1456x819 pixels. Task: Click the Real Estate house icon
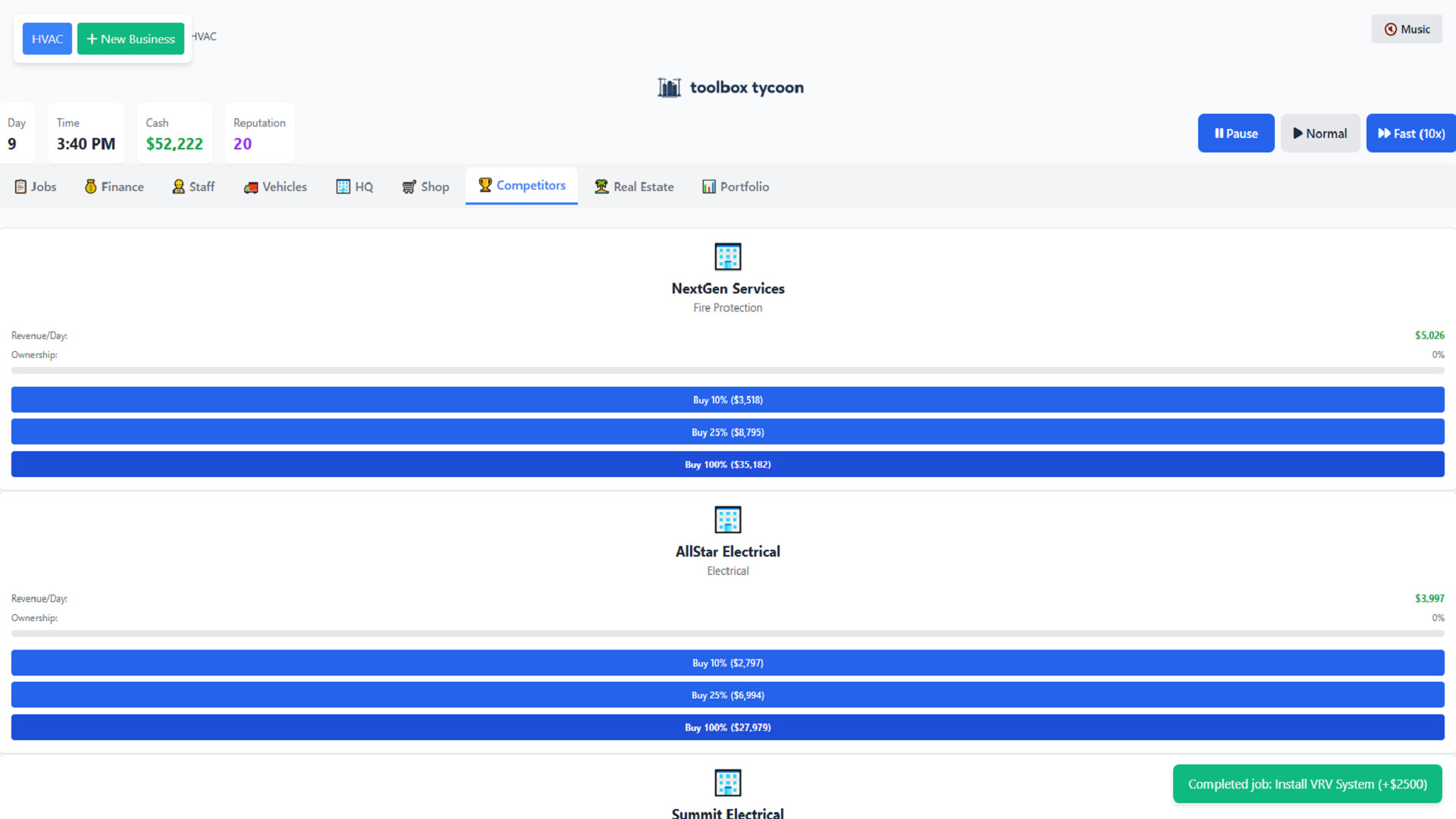[601, 186]
